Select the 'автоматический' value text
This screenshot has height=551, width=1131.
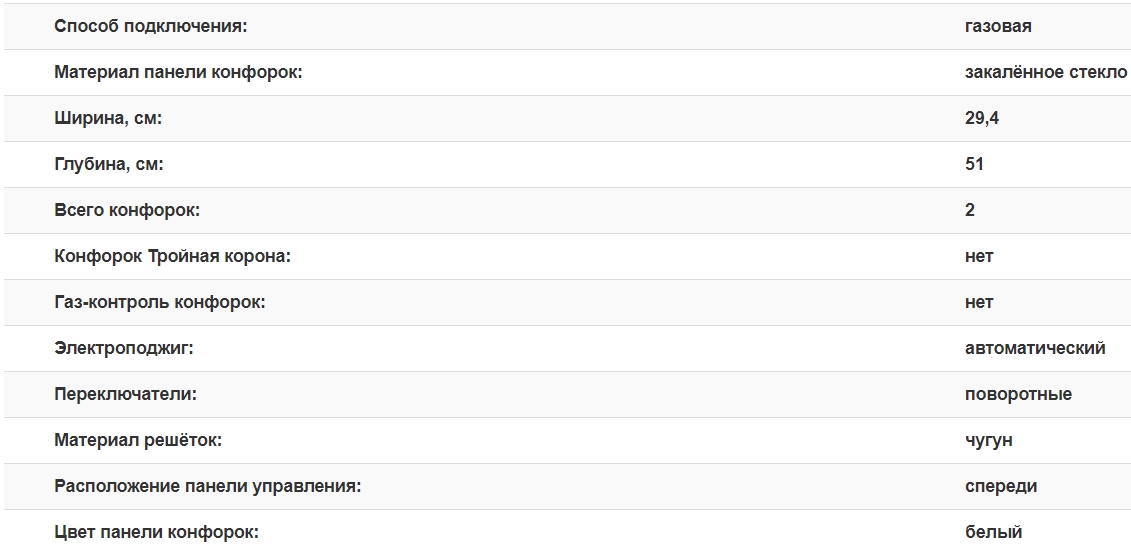pos(1035,349)
